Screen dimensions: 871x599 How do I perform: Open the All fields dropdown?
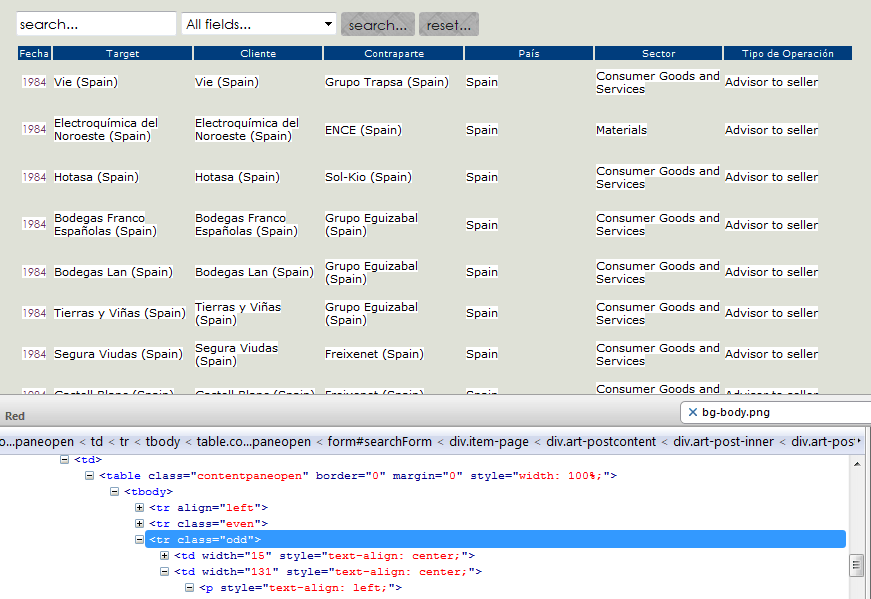point(259,24)
